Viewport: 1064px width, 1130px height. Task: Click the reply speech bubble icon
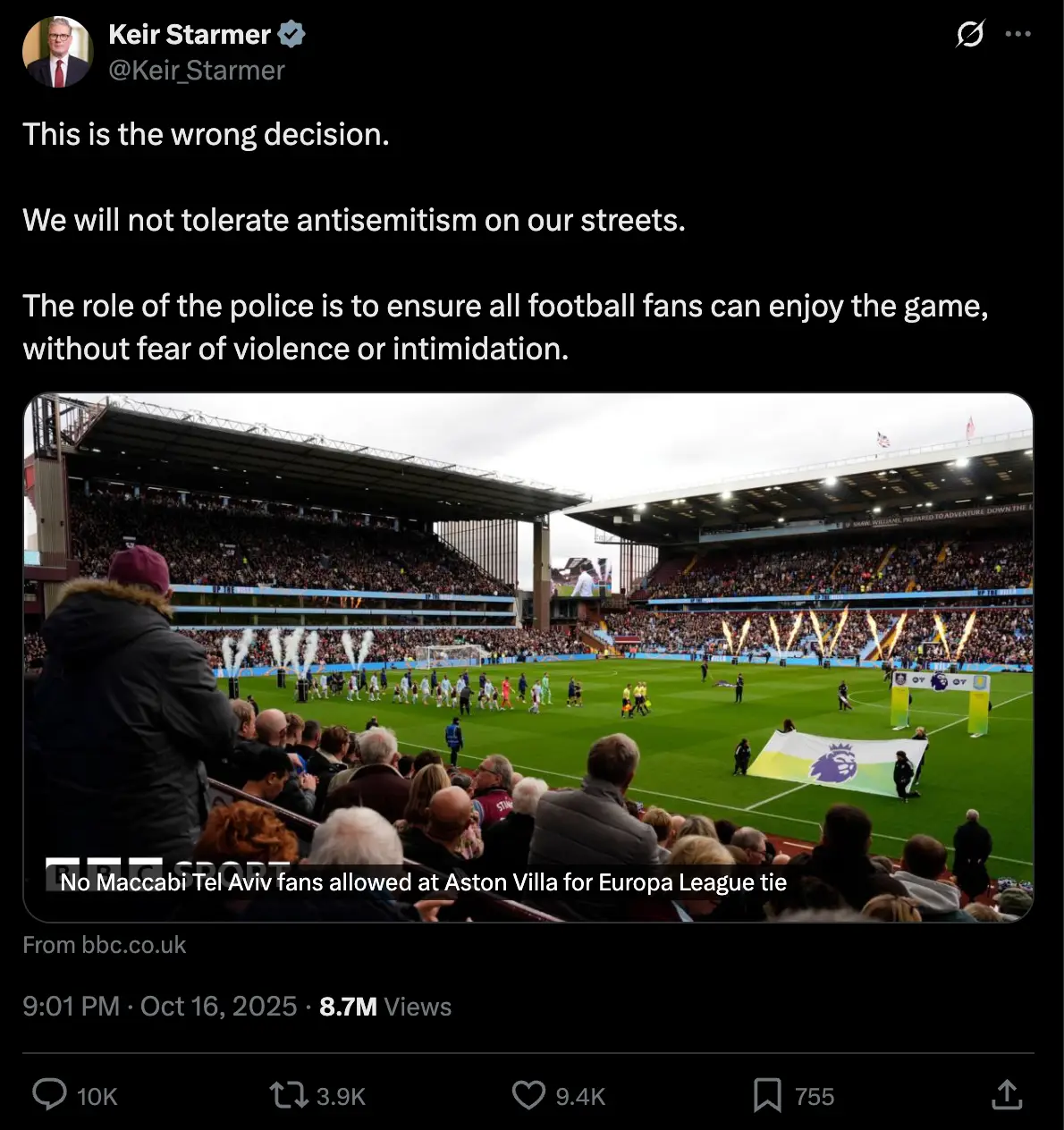[49, 1094]
